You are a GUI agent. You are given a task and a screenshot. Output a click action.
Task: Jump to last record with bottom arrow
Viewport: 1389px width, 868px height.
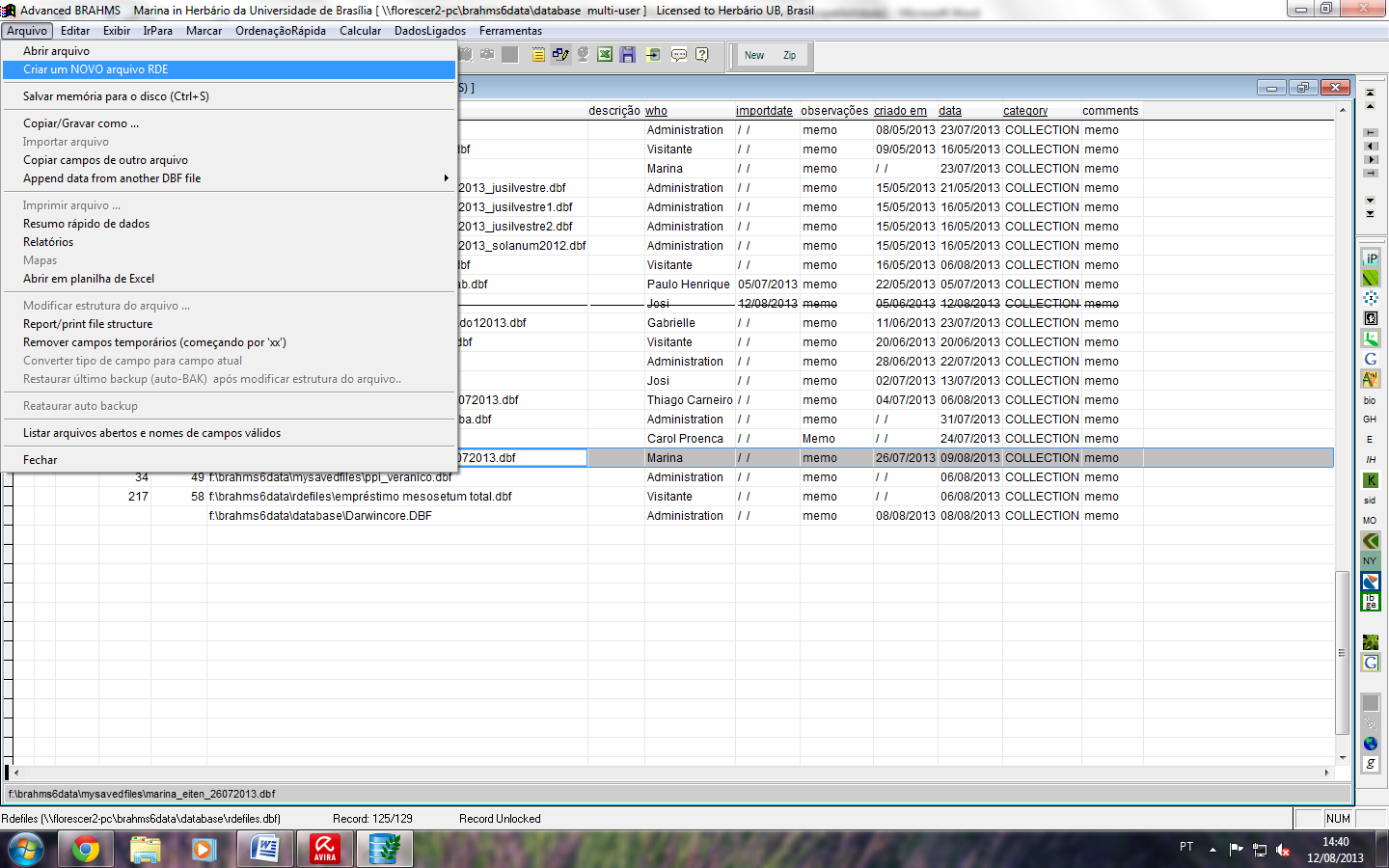pos(1370,213)
